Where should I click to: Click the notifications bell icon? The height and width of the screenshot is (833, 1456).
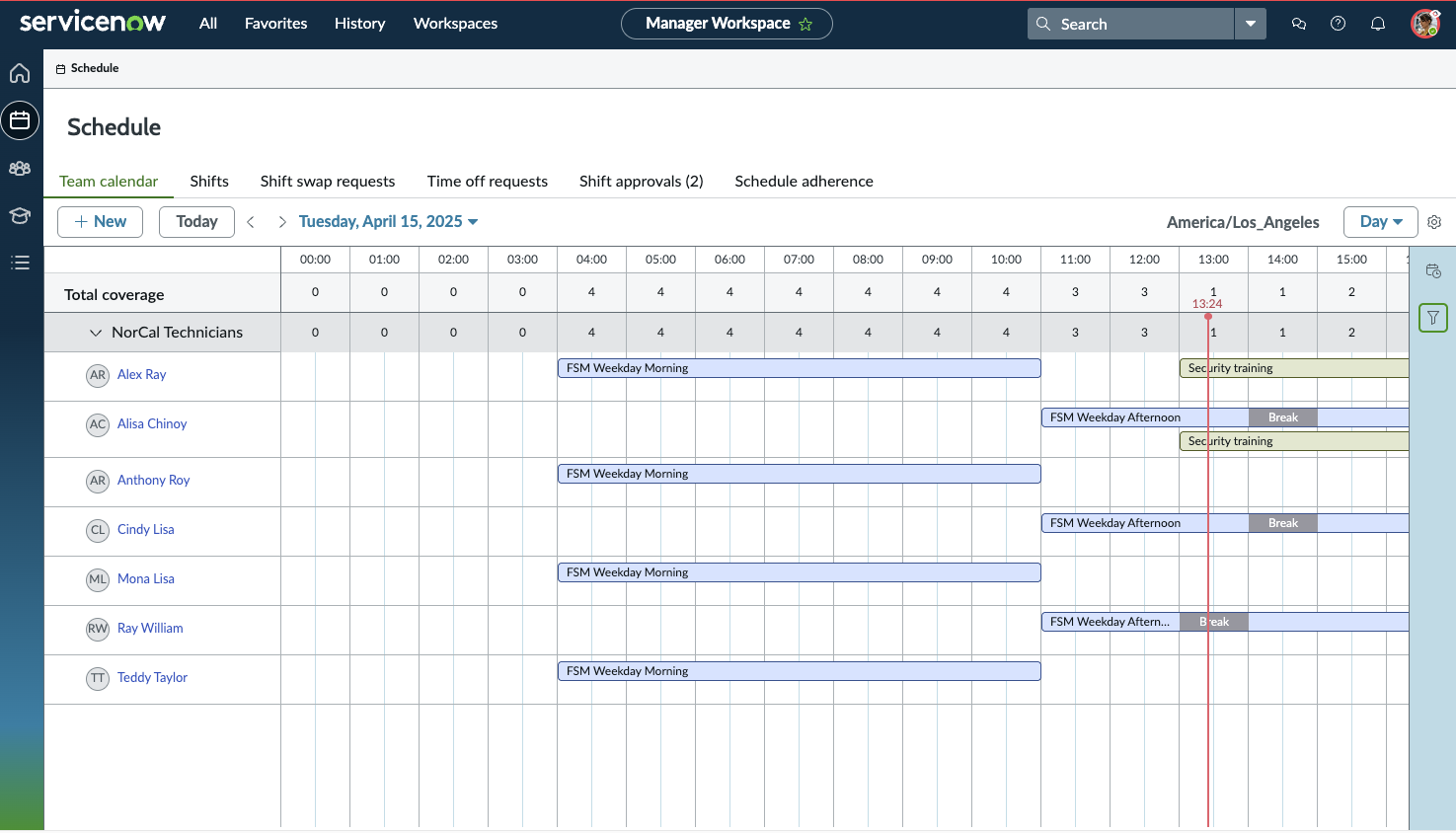pyautogui.click(x=1378, y=24)
